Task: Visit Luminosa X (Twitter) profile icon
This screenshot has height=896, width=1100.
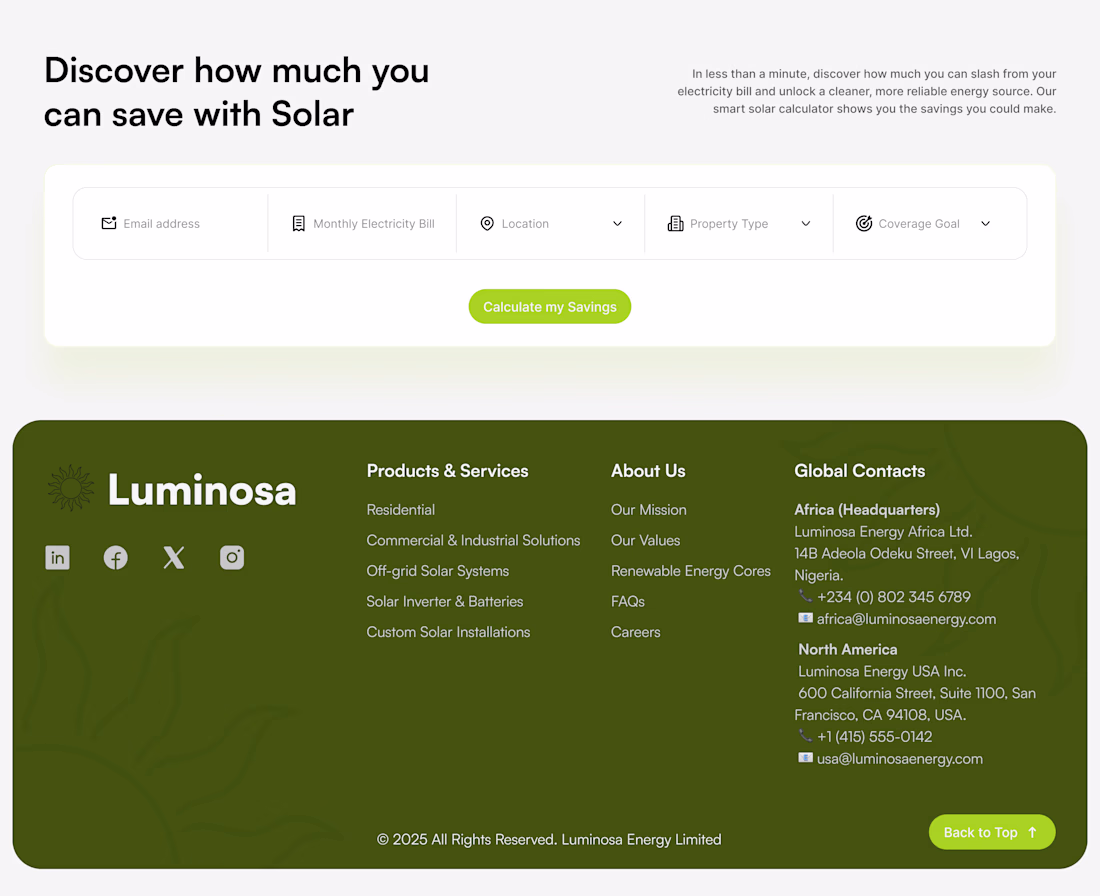Action: tap(174, 558)
